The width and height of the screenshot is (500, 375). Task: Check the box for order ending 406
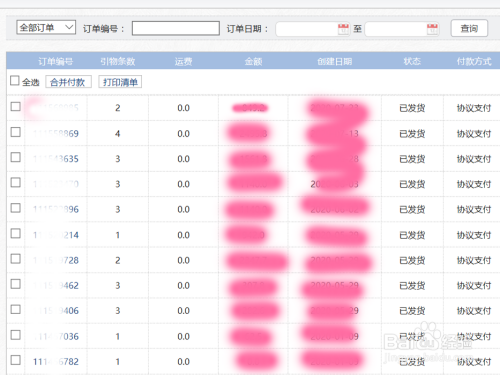16,309
